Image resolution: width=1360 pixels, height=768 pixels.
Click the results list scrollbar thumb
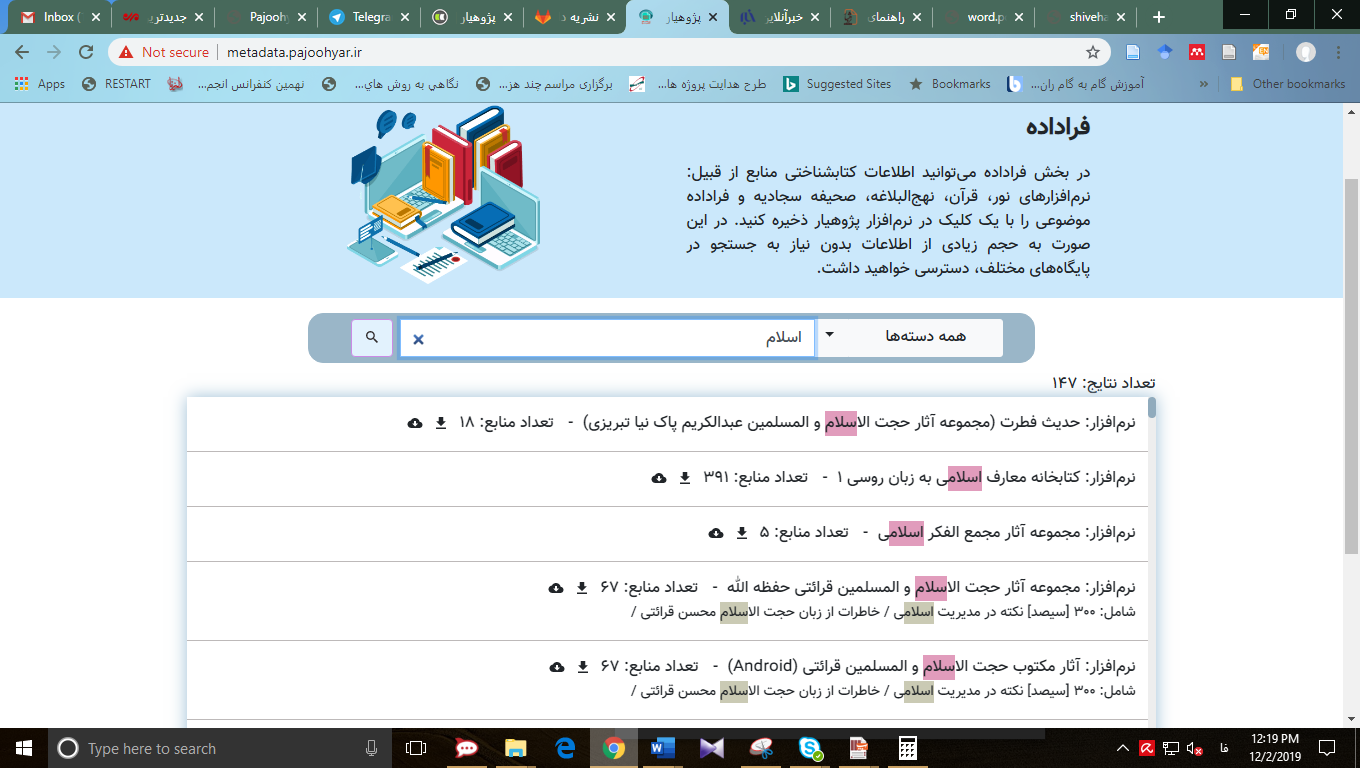coord(1152,407)
